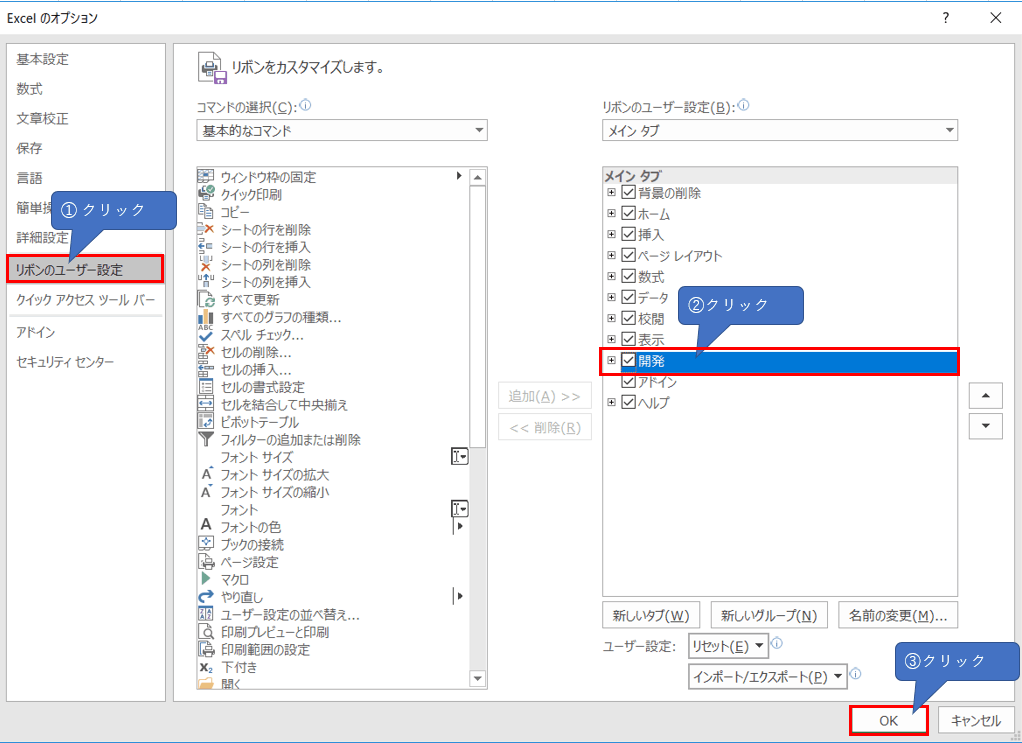Open 文章校正 options category
This screenshot has height=743, width=1022.
(x=42, y=119)
